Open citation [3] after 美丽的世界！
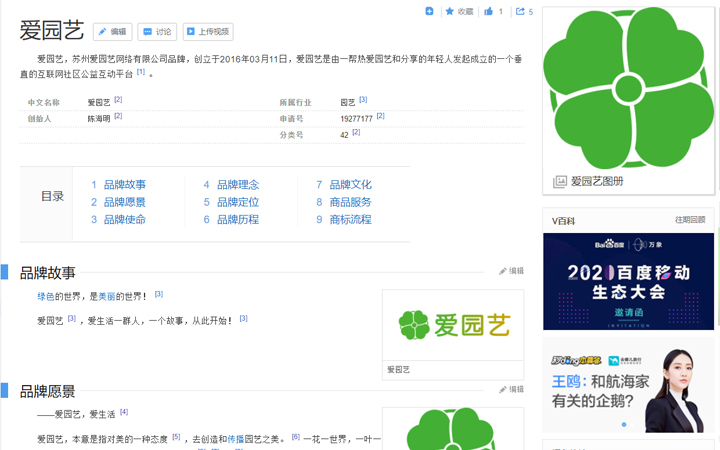 158,294
